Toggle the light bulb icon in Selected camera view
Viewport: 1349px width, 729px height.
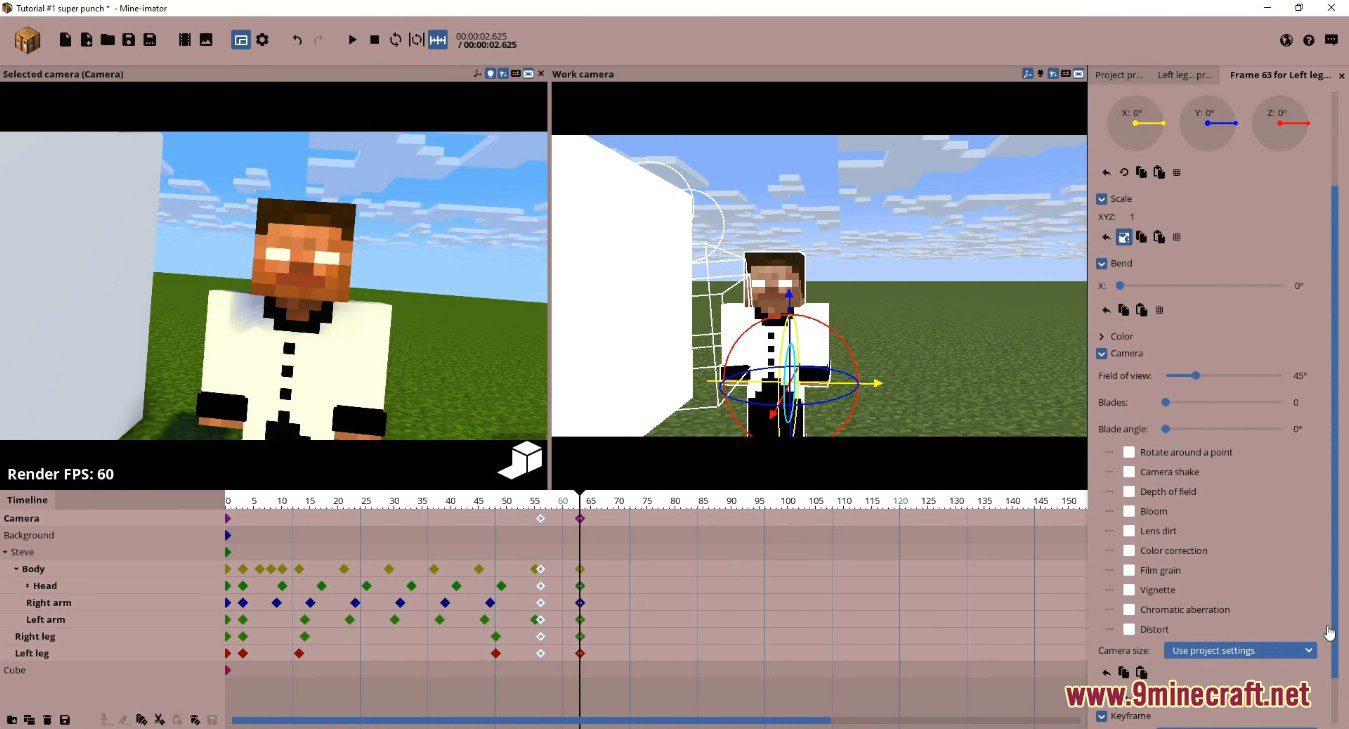pos(490,74)
